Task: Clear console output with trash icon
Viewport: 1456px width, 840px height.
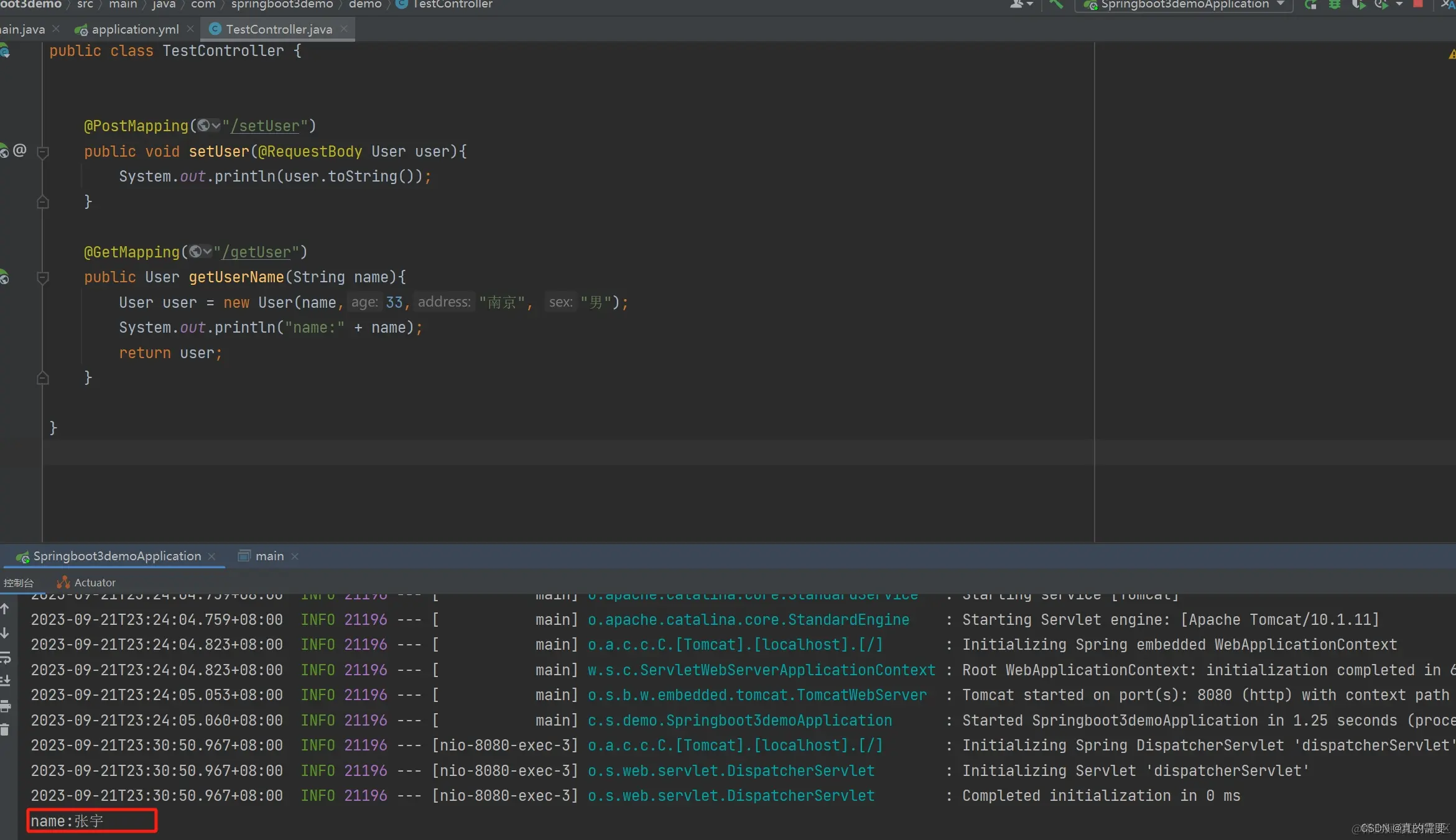Action: click(5, 731)
